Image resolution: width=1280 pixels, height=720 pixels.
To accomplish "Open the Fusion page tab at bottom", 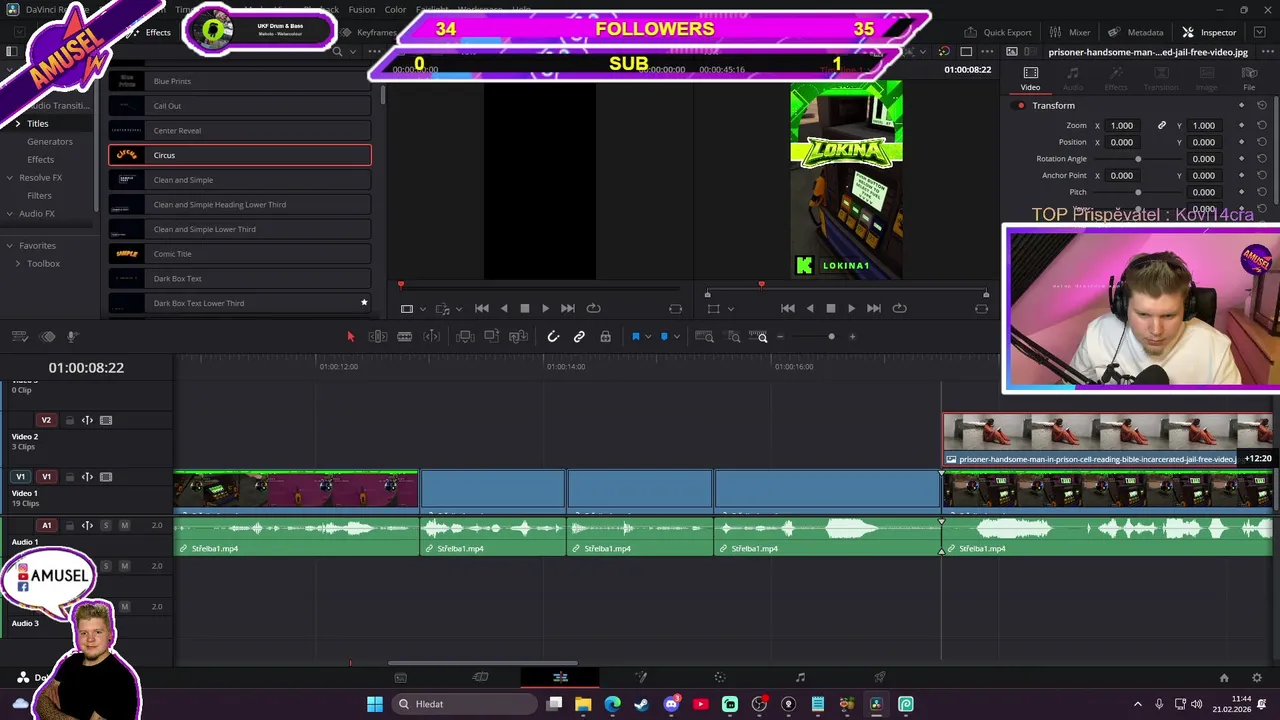I will (640, 677).
